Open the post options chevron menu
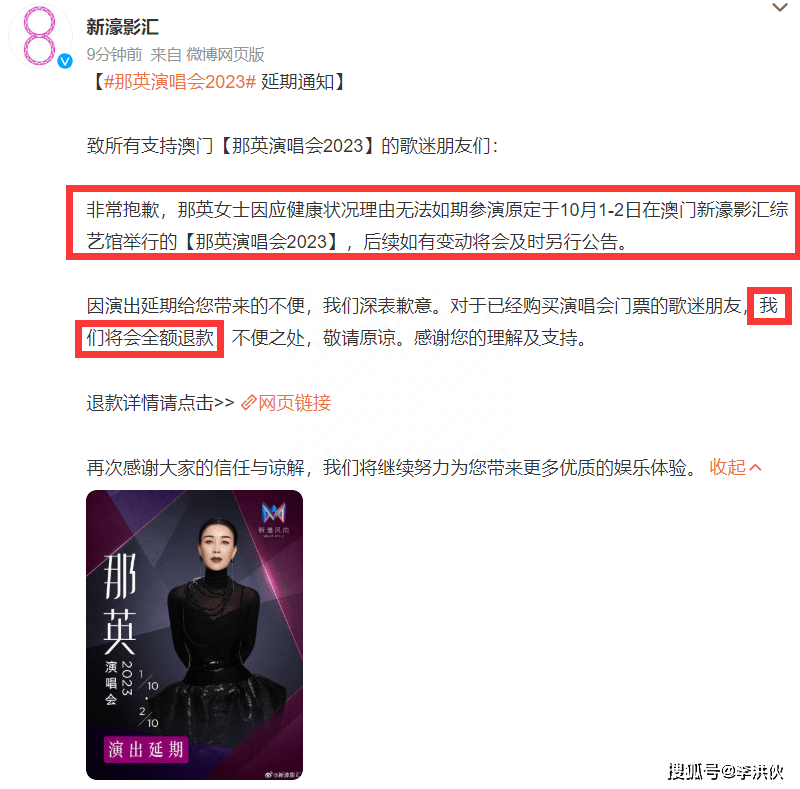 point(780,7)
